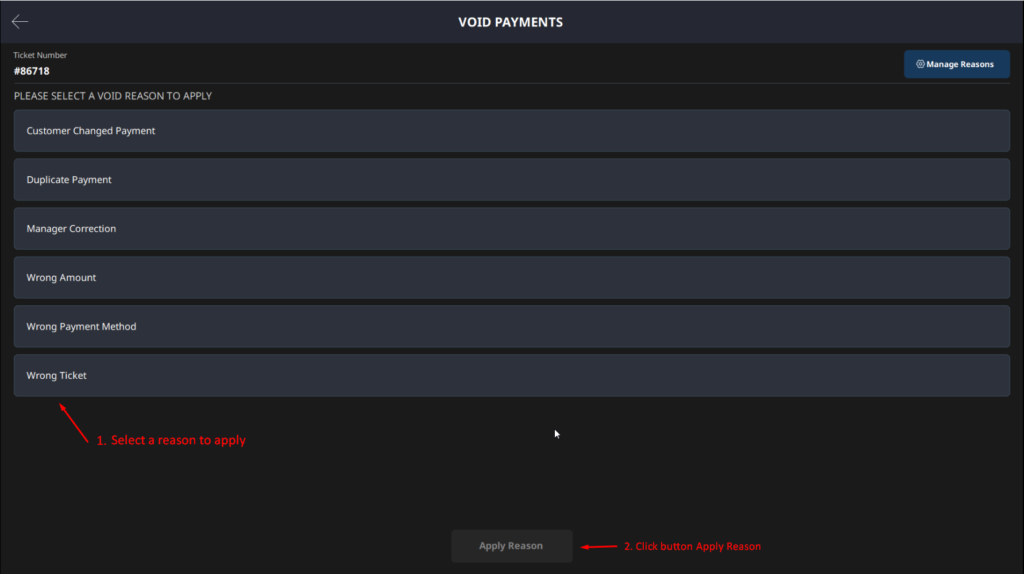Click the white mouse pointer graphic
Viewport: 1024px width, 574px height.
(x=557, y=434)
